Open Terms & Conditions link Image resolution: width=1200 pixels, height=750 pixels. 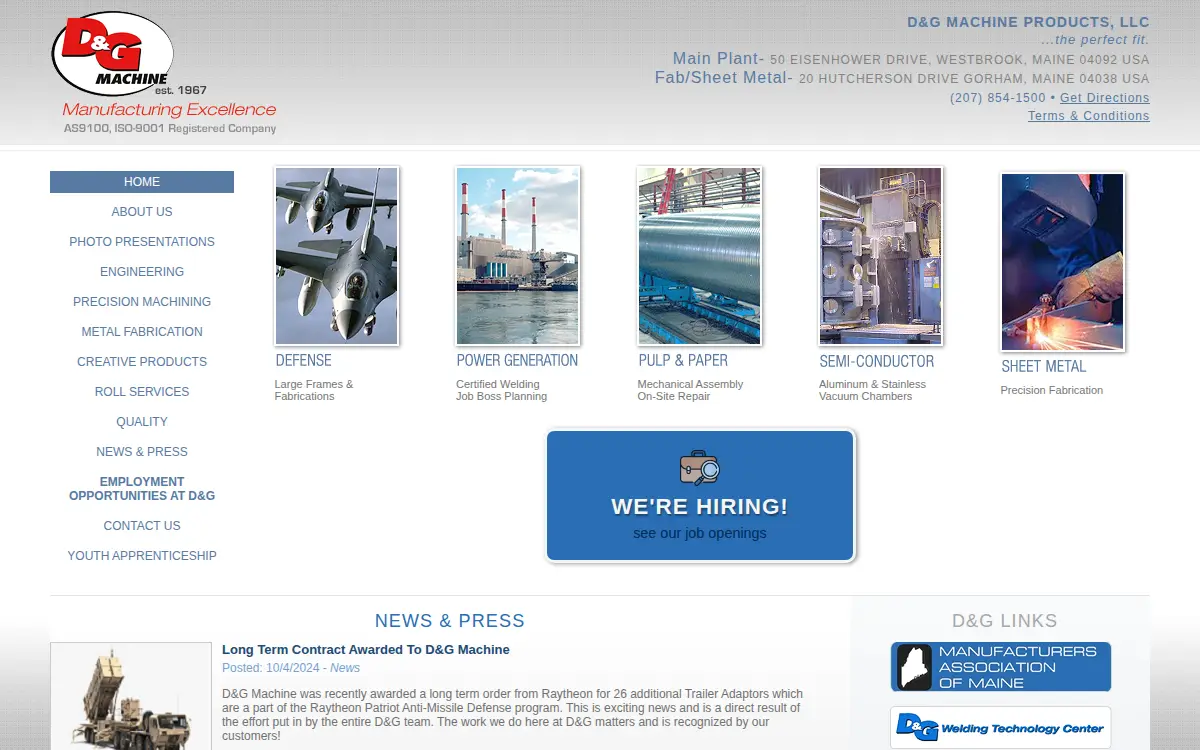pyautogui.click(x=1089, y=116)
